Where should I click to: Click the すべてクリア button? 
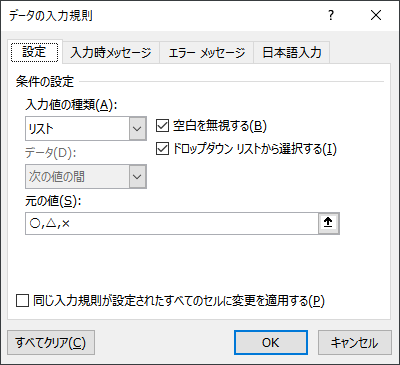coord(51,342)
